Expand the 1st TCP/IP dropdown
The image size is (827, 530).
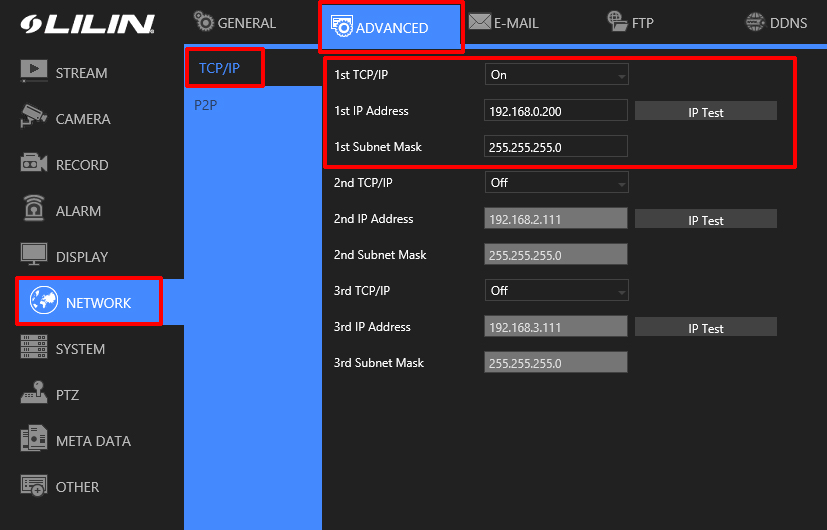coord(556,75)
